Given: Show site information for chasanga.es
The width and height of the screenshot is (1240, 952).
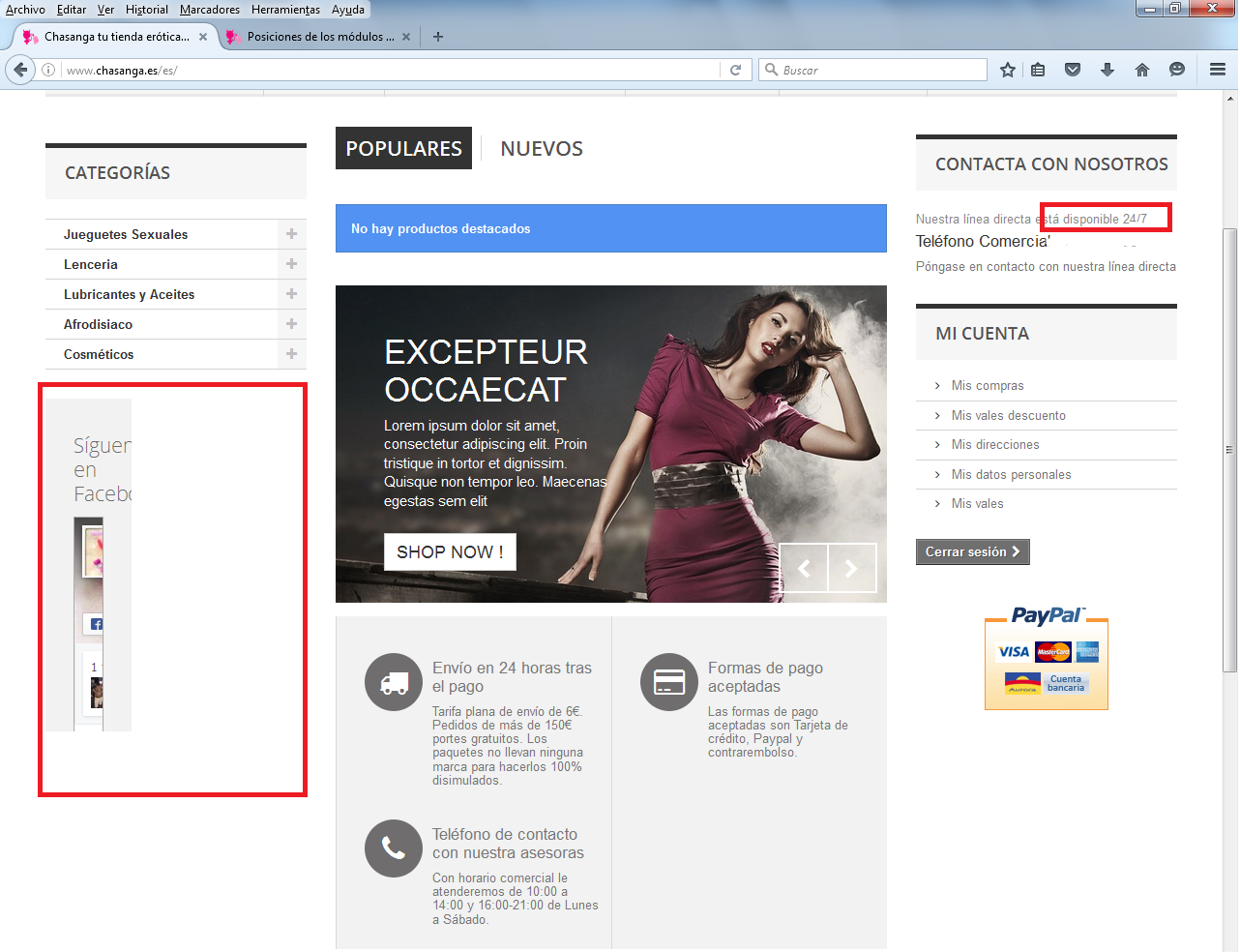Looking at the screenshot, I should 48,70.
